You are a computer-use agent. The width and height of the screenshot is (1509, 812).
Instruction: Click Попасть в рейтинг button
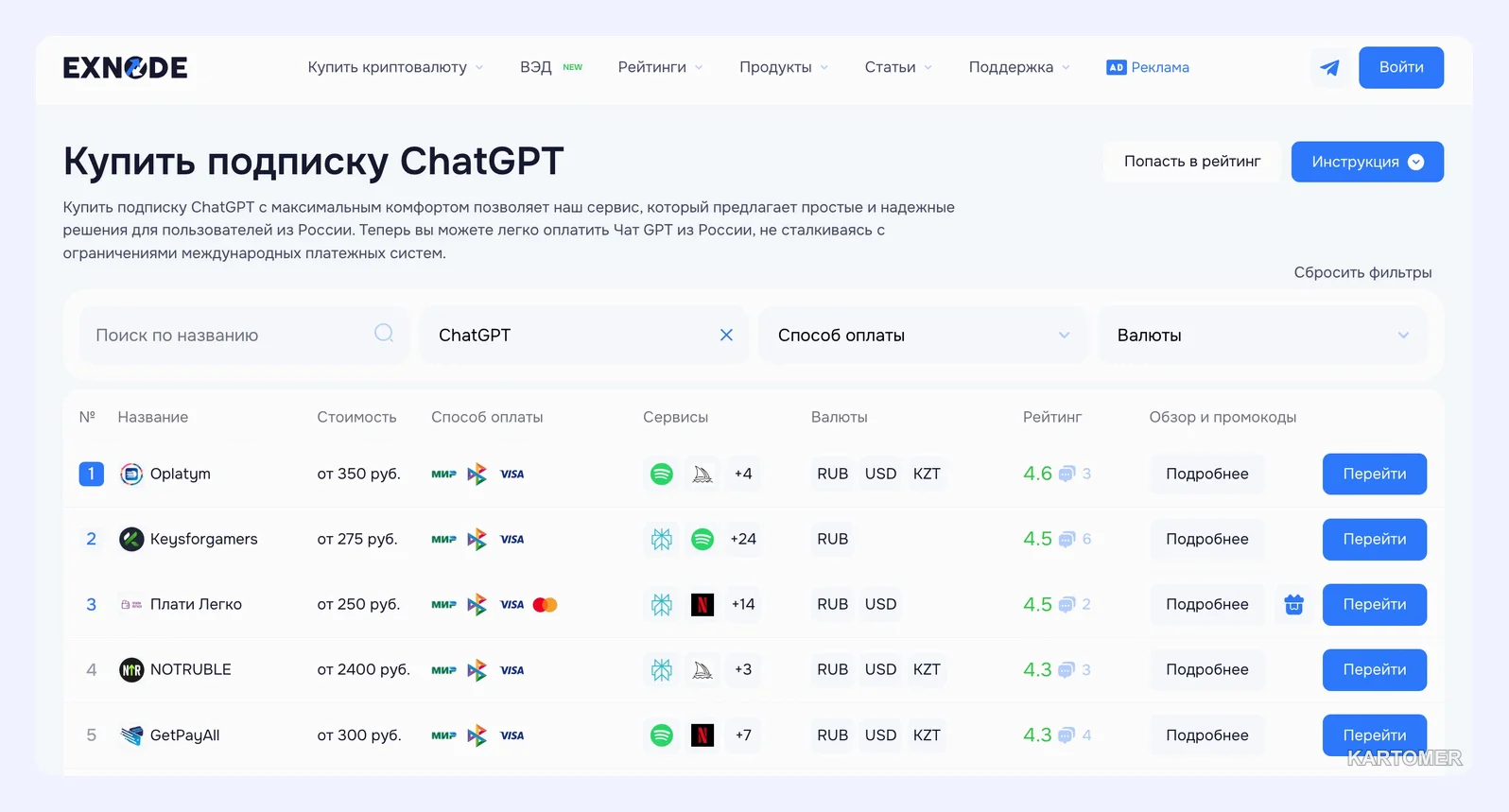coord(1192,162)
